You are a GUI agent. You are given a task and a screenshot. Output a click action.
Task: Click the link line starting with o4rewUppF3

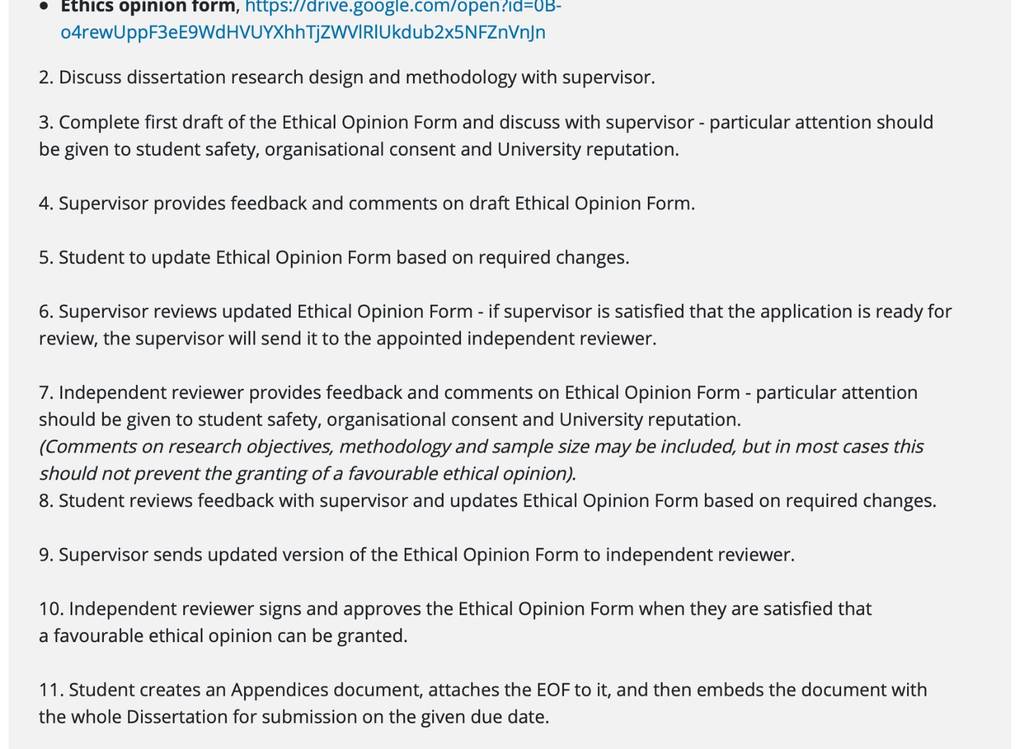[x=303, y=32]
